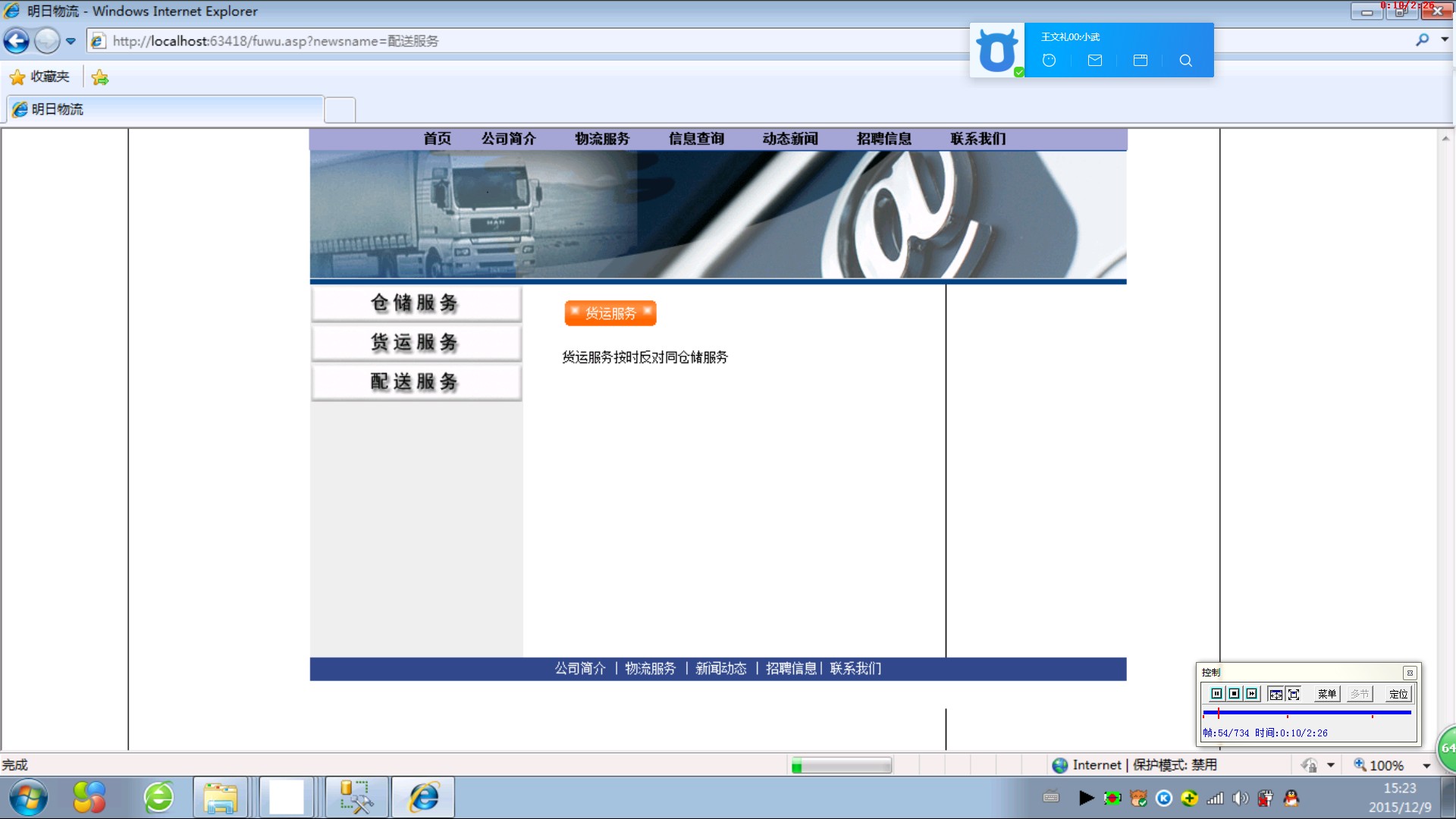
Task: Fast-forward playback in the 控制 panel
Action: point(1251,694)
